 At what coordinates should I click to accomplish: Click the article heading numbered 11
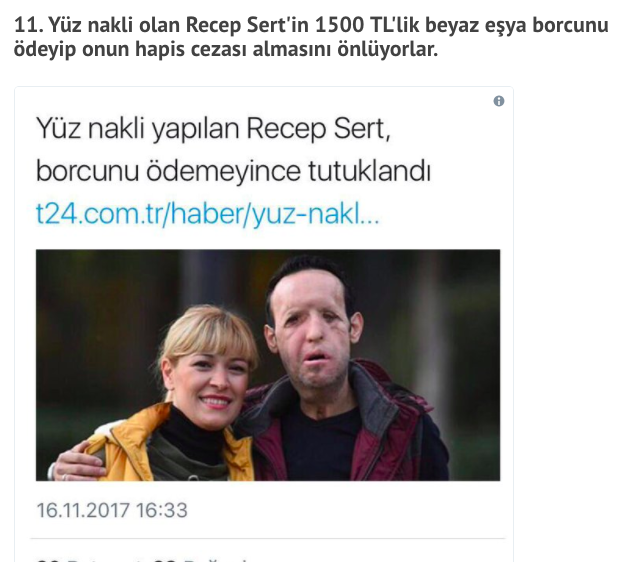tap(311, 37)
